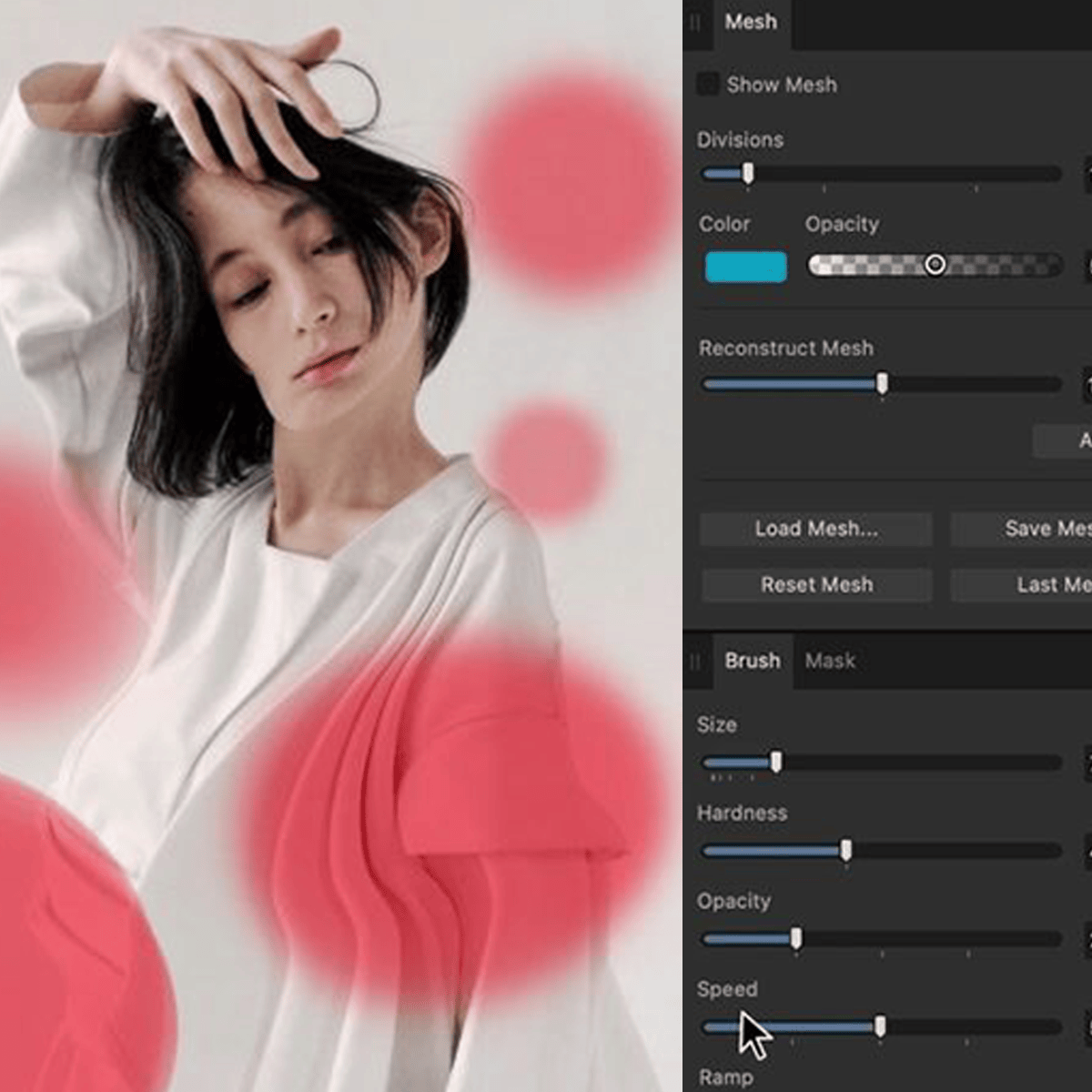Click the Save Mesh button
1092x1092 pixels.
[1021, 529]
